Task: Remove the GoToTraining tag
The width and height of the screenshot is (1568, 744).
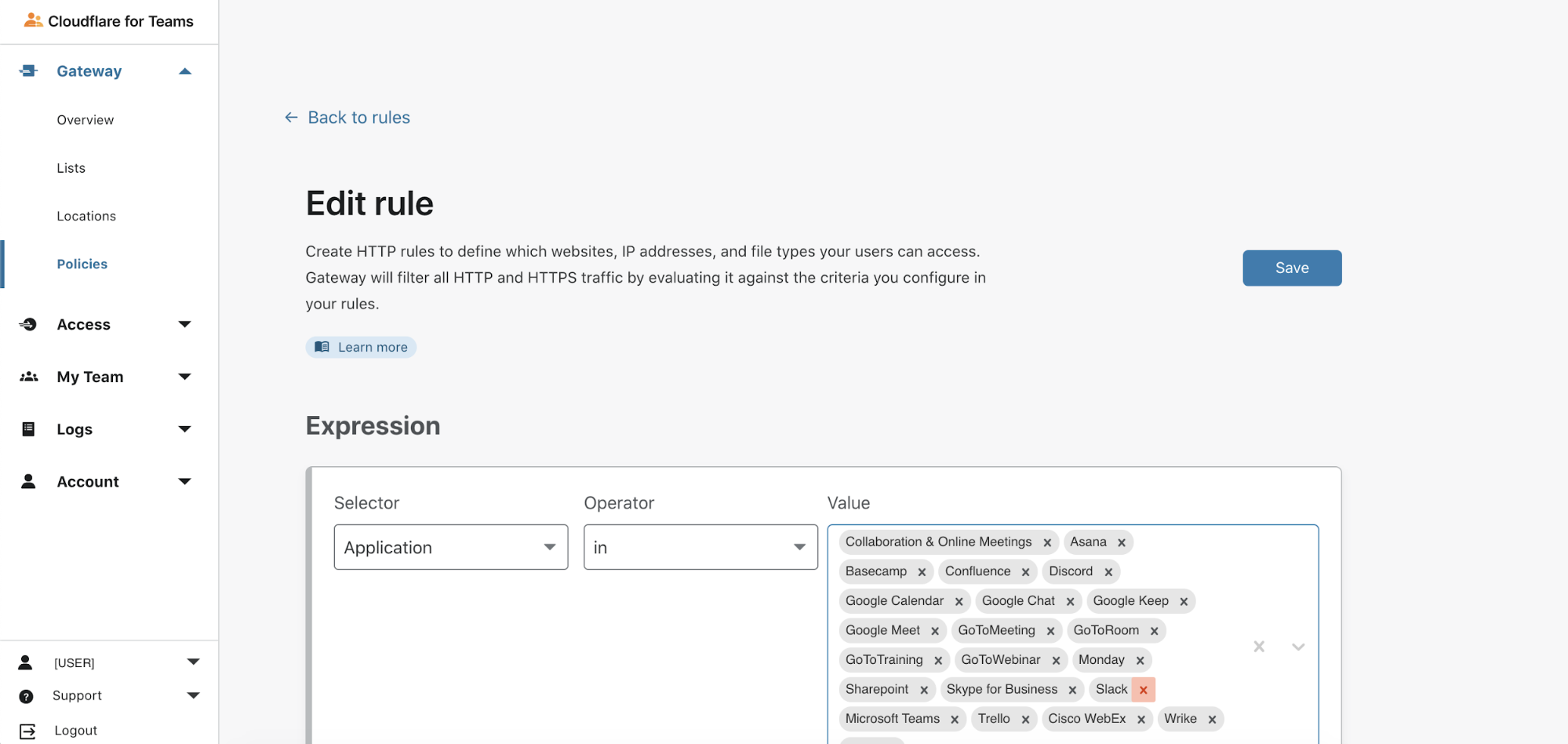Action: [x=938, y=661]
